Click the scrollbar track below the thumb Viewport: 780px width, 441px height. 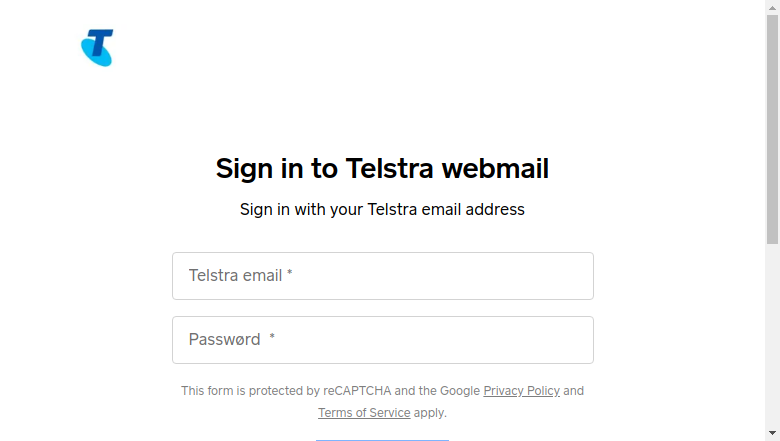click(772, 336)
